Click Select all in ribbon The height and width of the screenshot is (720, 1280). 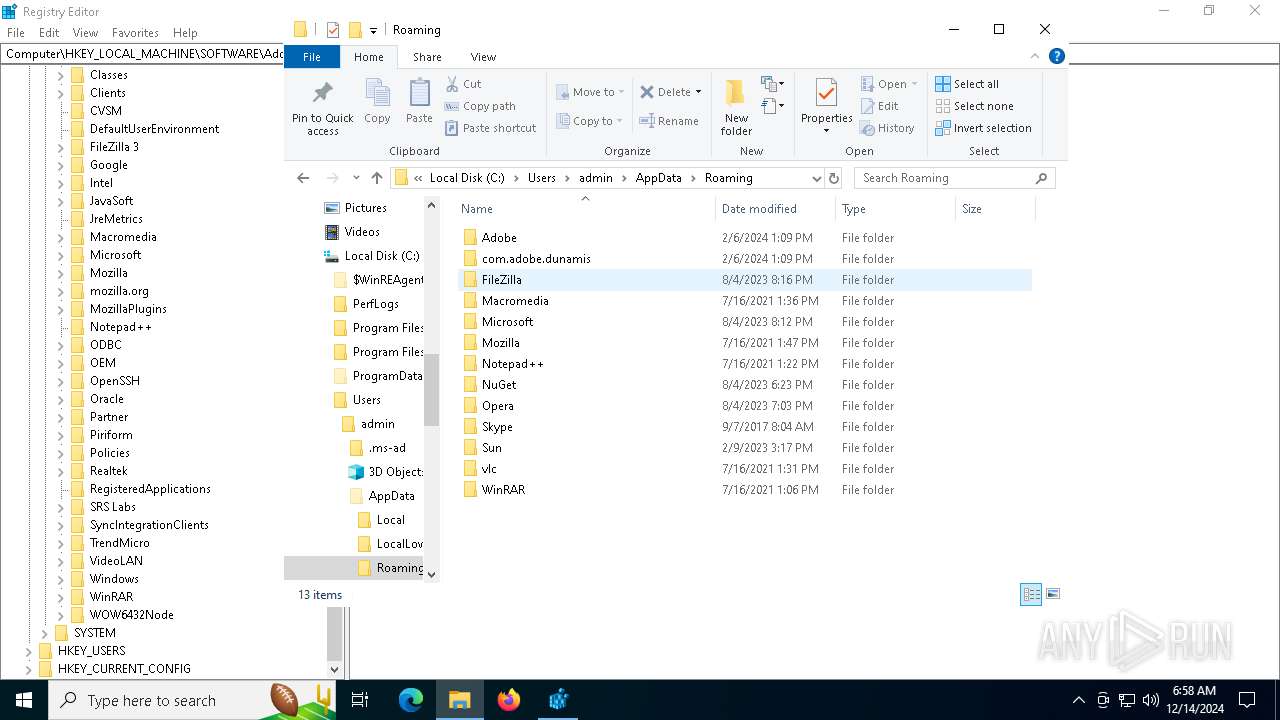point(967,84)
